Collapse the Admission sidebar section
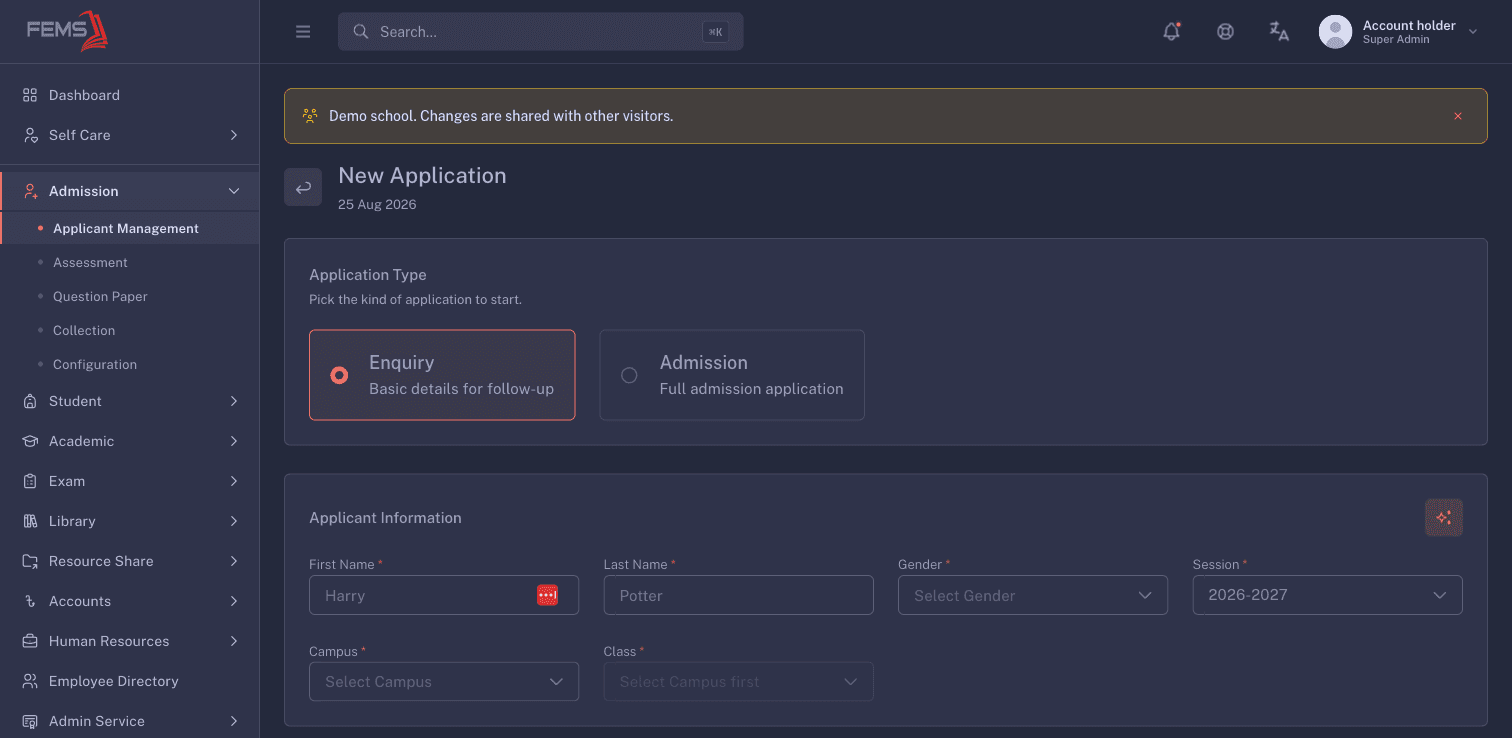Screen dimensions: 1512x738 [x=234, y=191]
